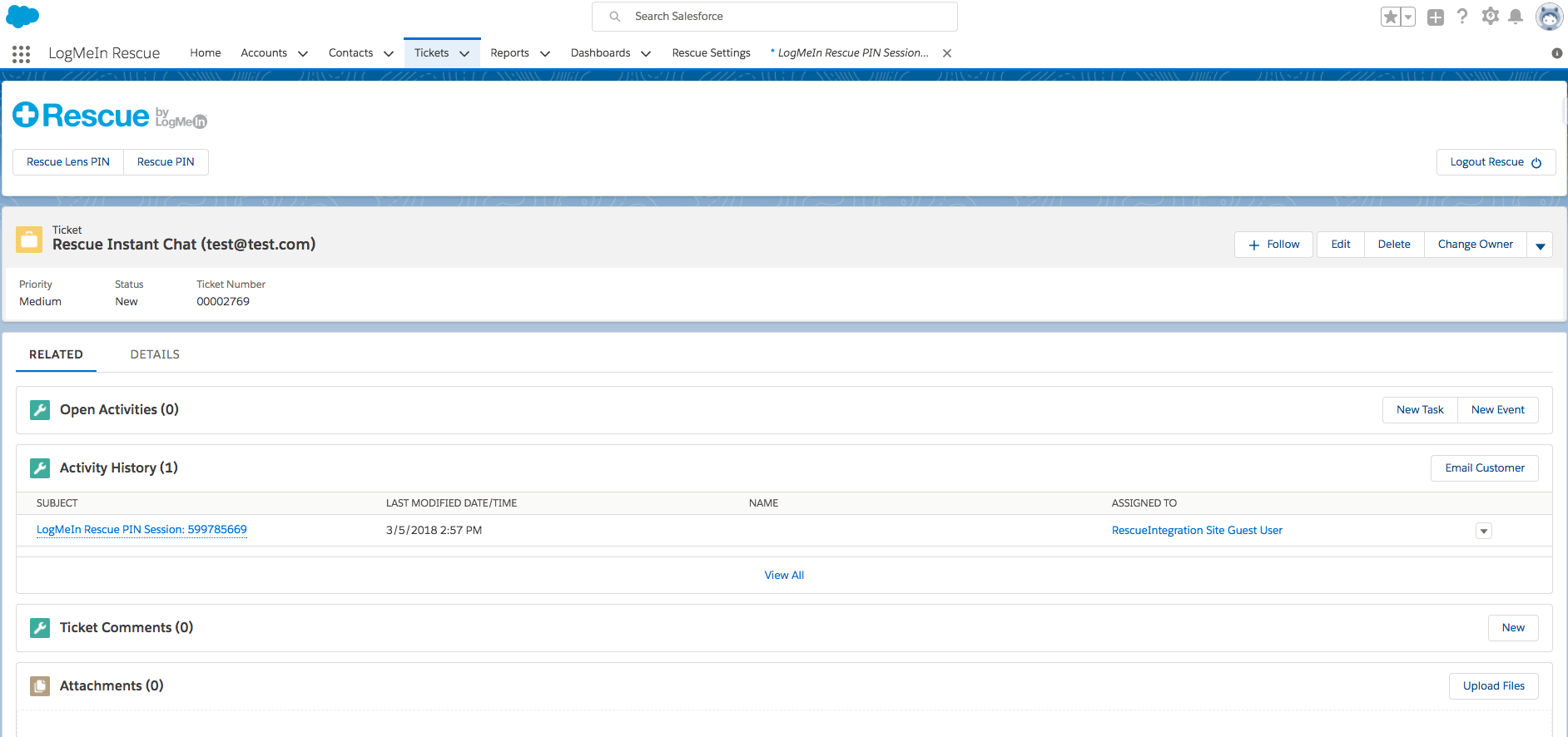
Task: Expand the Accounts navigation chevron
Action: (x=303, y=53)
